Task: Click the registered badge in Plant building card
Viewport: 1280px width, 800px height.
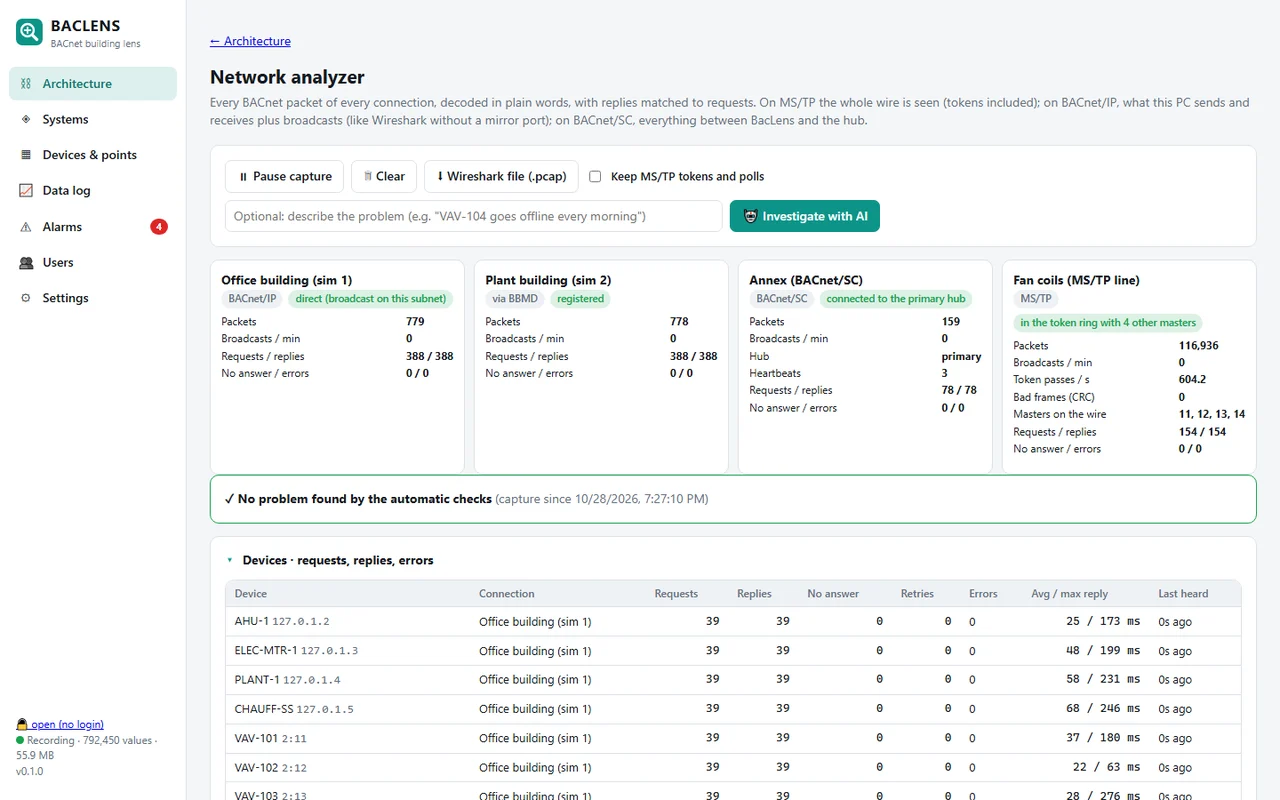Action: (581, 299)
